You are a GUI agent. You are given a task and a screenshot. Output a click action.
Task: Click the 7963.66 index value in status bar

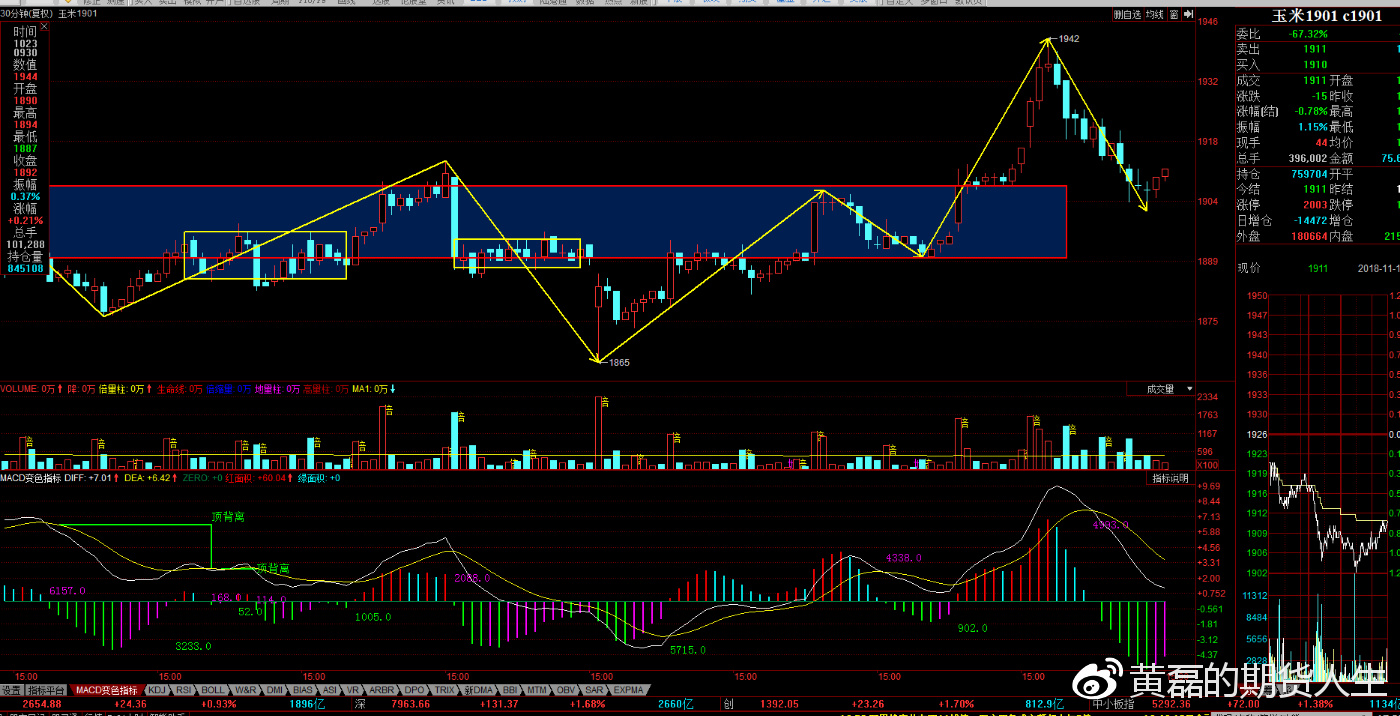[410, 704]
